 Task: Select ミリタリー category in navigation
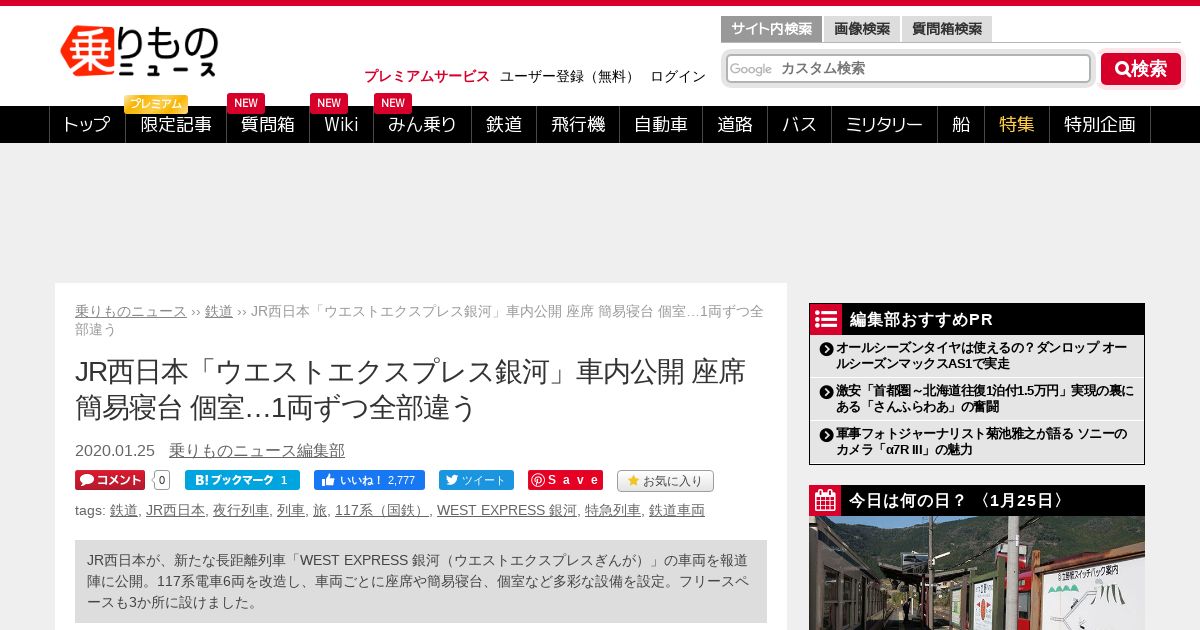pyautogui.click(x=884, y=124)
